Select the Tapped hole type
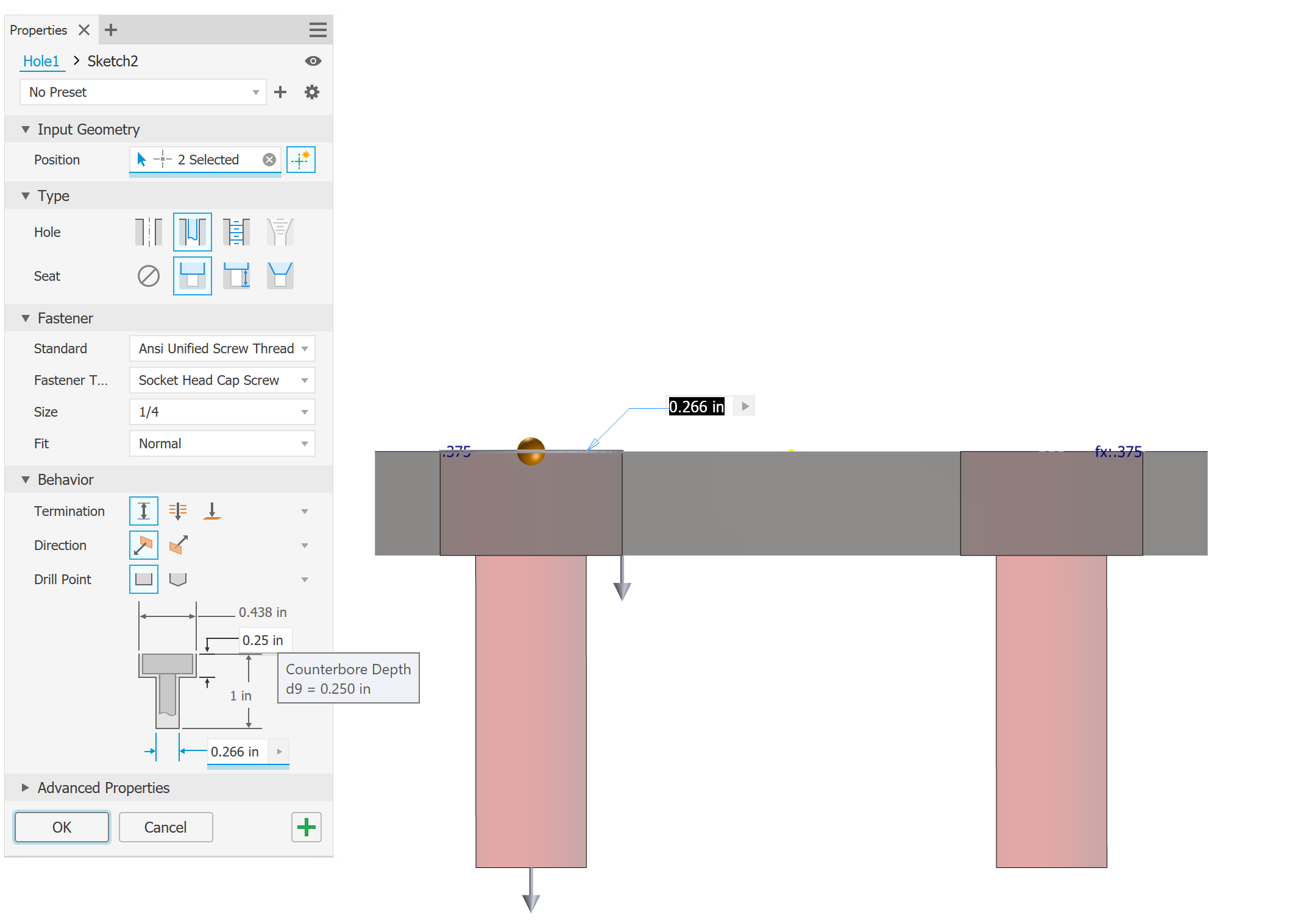The height and width of the screenshot is (924, 1295). (236, 231)
